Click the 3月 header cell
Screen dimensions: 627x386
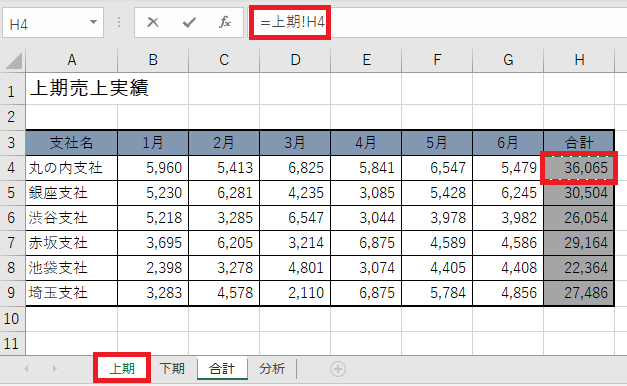click(295, 142)
